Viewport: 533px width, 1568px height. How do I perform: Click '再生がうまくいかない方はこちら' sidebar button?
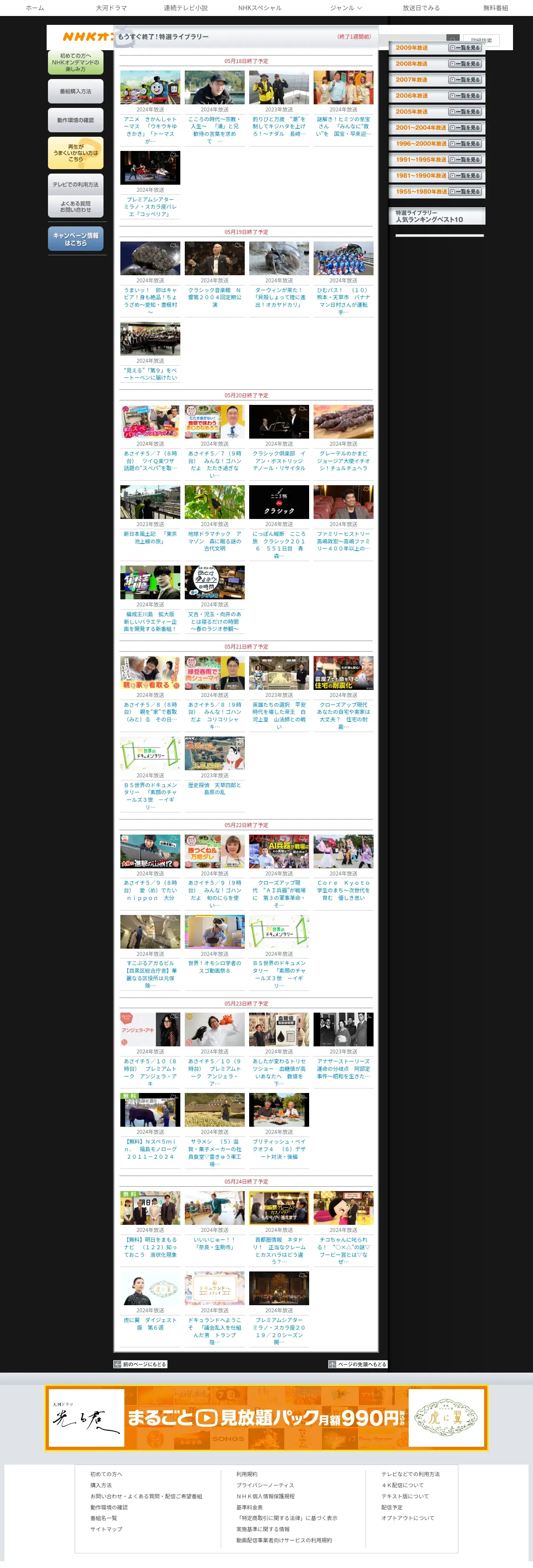[x=76, y=153]
